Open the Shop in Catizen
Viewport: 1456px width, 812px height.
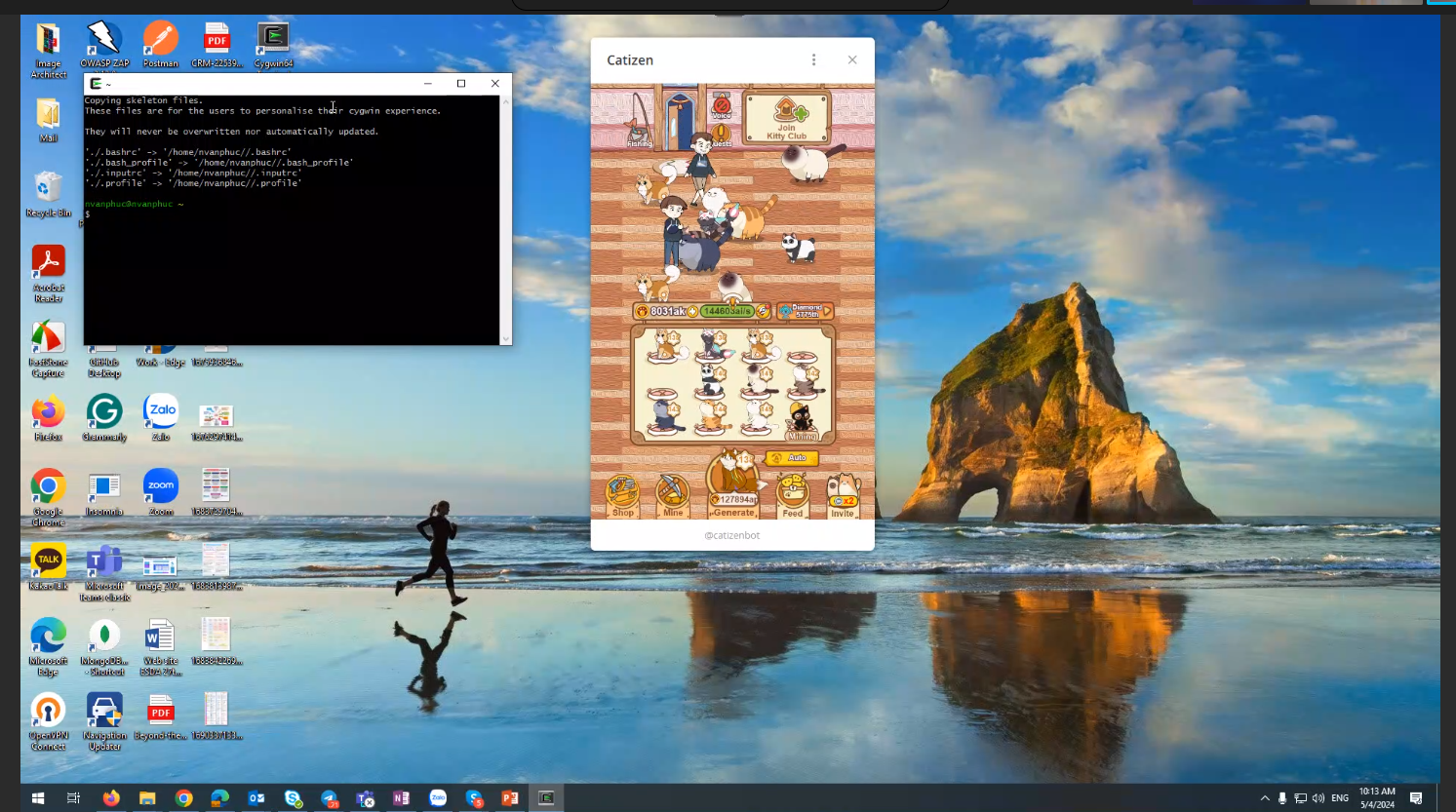622,495
